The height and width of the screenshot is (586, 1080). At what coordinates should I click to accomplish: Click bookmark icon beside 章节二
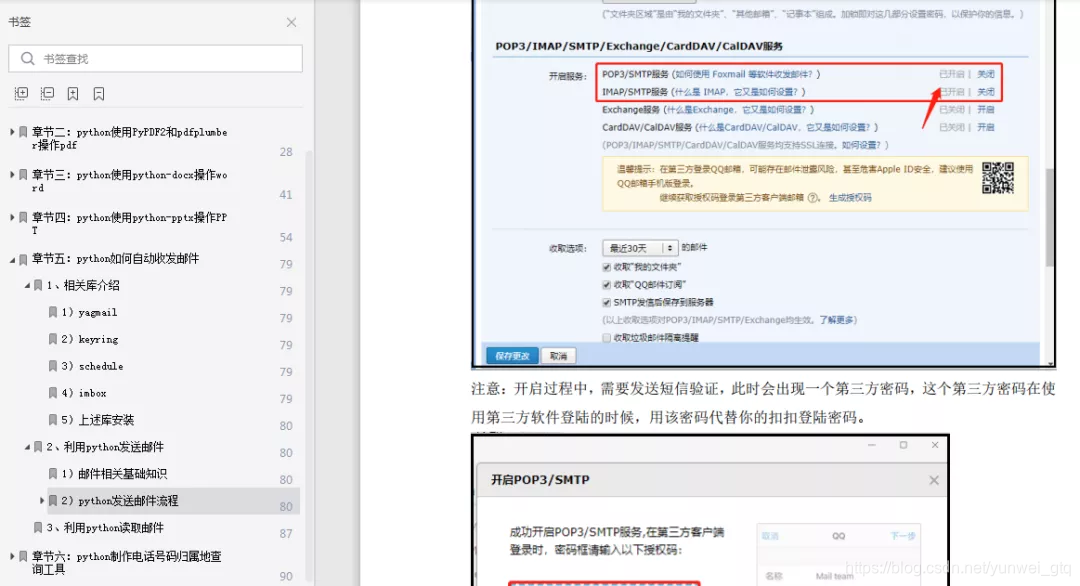coord(23,132)
